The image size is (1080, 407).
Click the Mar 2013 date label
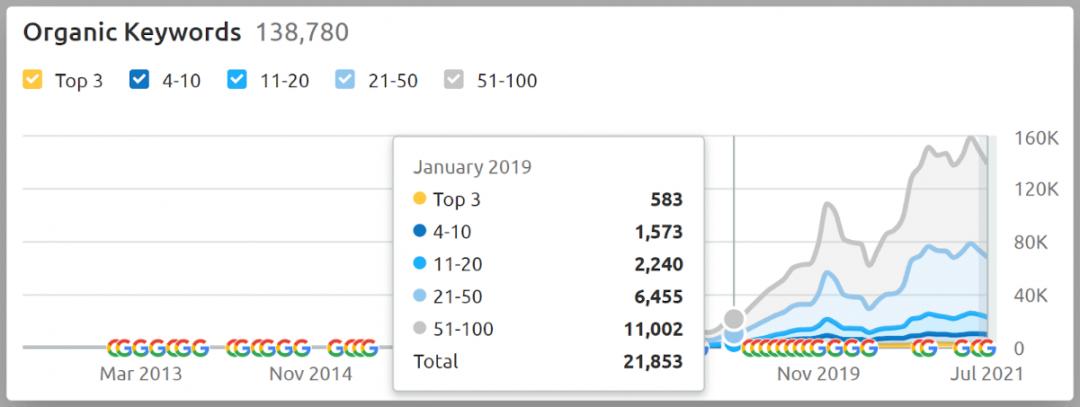(x=140, y=374)
